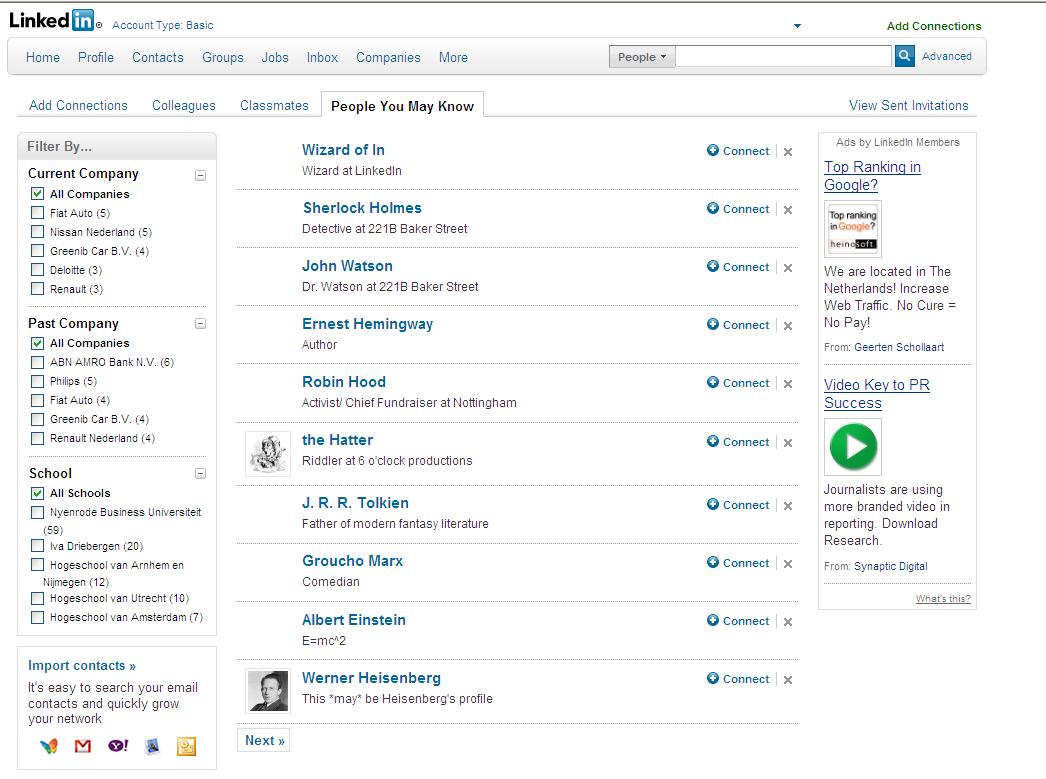This screenshot has width=1046, height=779.
Task: Click the search magnifying glass button
Action: [x=904, y=57]
